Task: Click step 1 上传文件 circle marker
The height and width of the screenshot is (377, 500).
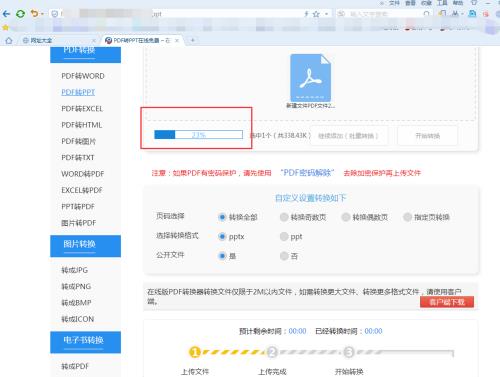Action: point(194,352)
